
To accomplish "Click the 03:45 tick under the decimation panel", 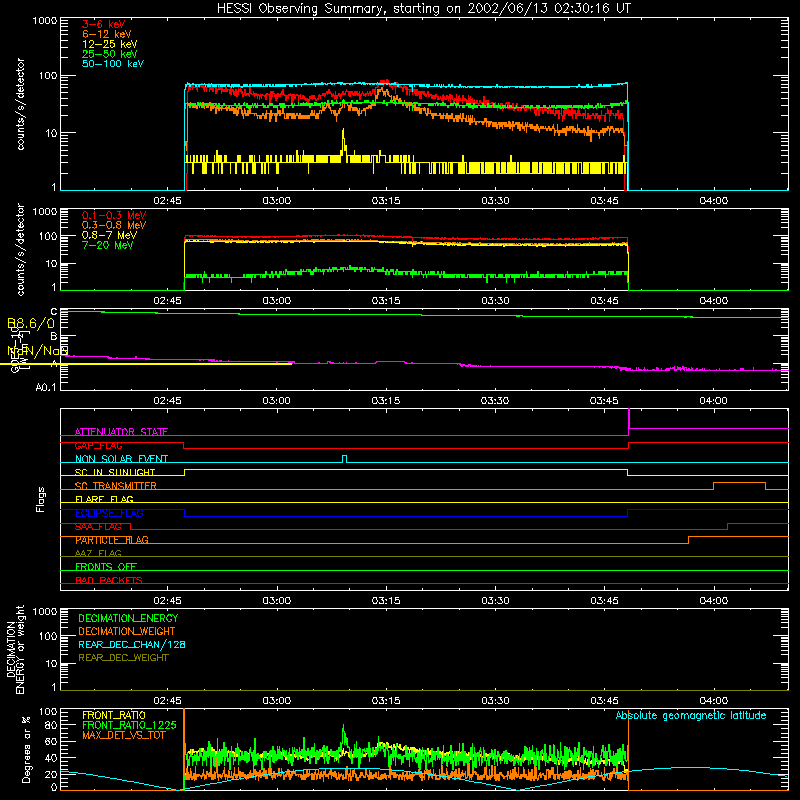I will coord(604,701).
